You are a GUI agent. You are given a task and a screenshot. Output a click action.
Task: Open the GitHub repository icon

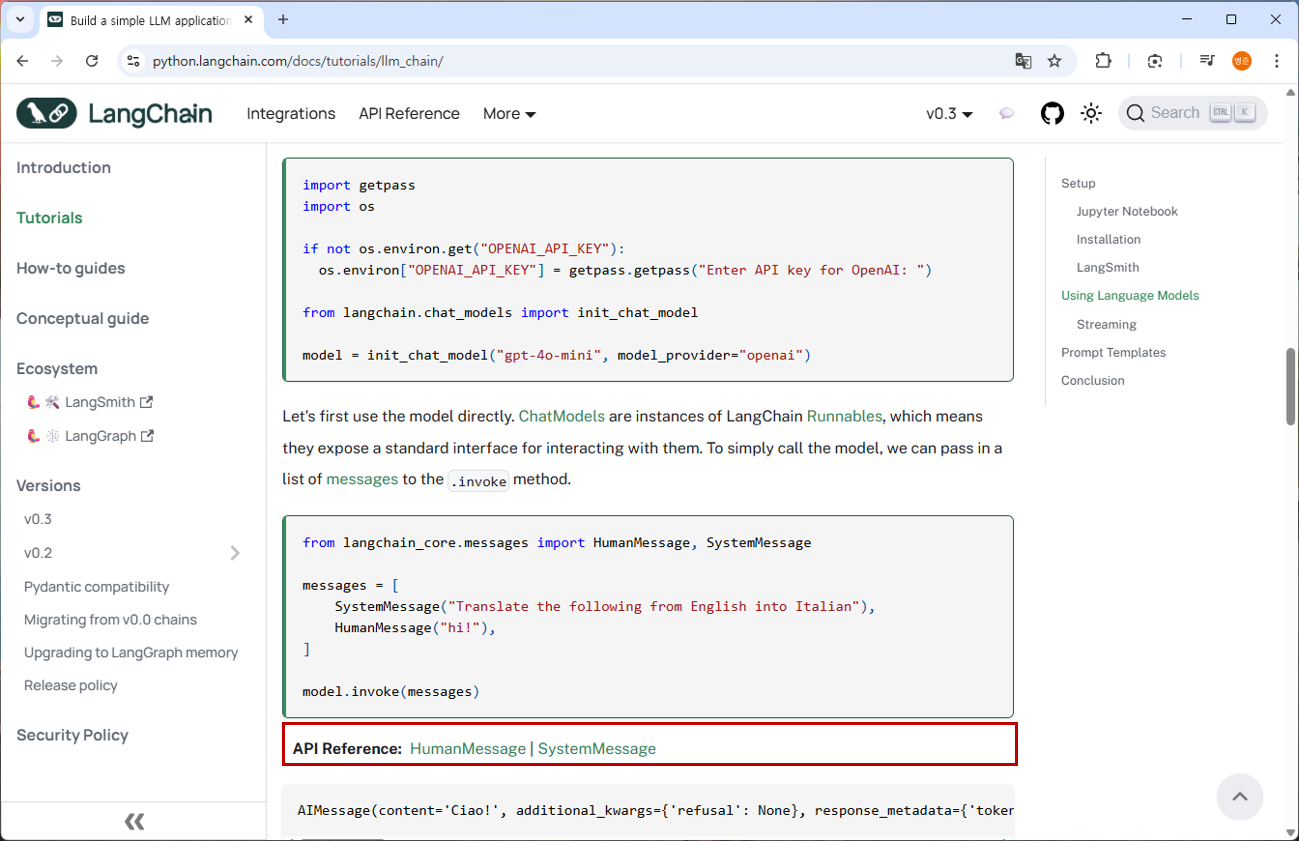pyautogui.click(x=1052, y=113)
